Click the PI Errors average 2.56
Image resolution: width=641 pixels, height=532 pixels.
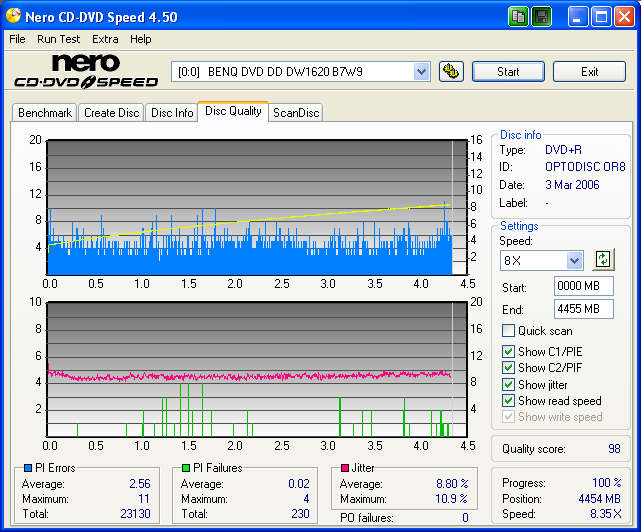coord(140,484)
